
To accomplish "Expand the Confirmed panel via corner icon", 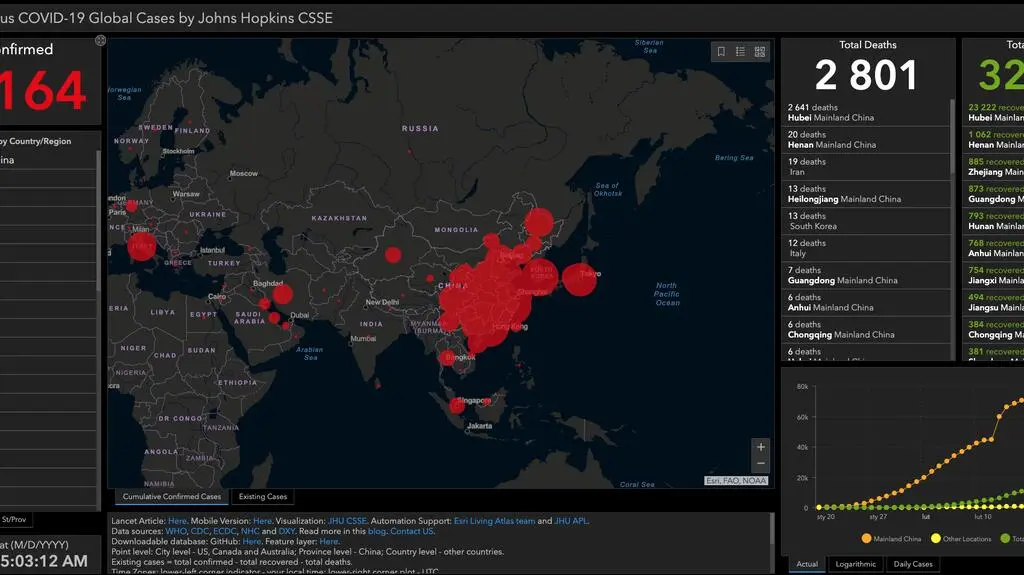I will pyautogui.click(x=101, y=41).
